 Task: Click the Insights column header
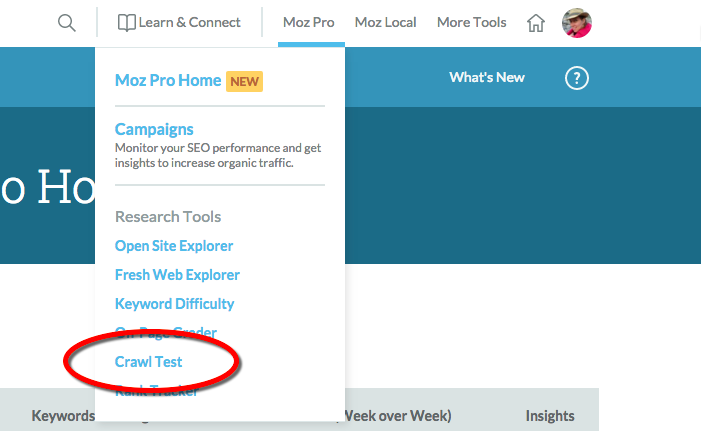[550, 416]
